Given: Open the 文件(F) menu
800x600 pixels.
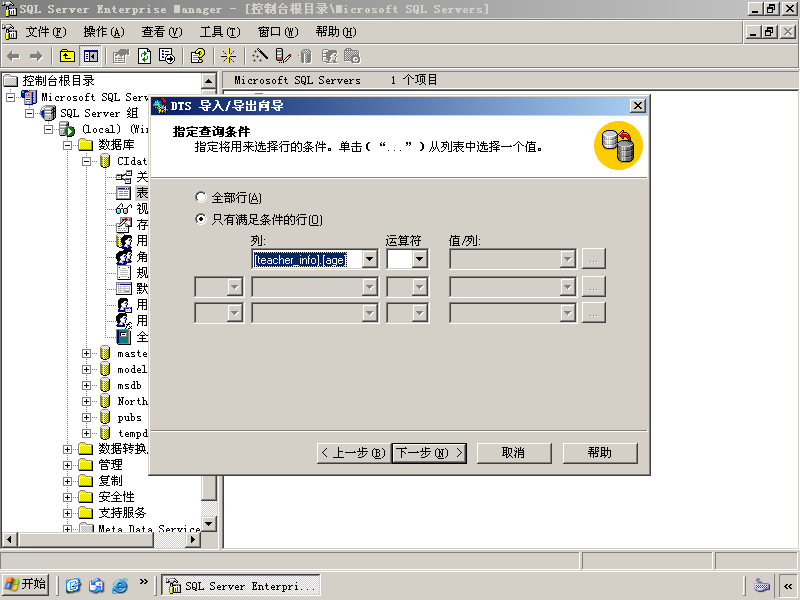Looking at the screenshot, I should (x=45, y=32).
